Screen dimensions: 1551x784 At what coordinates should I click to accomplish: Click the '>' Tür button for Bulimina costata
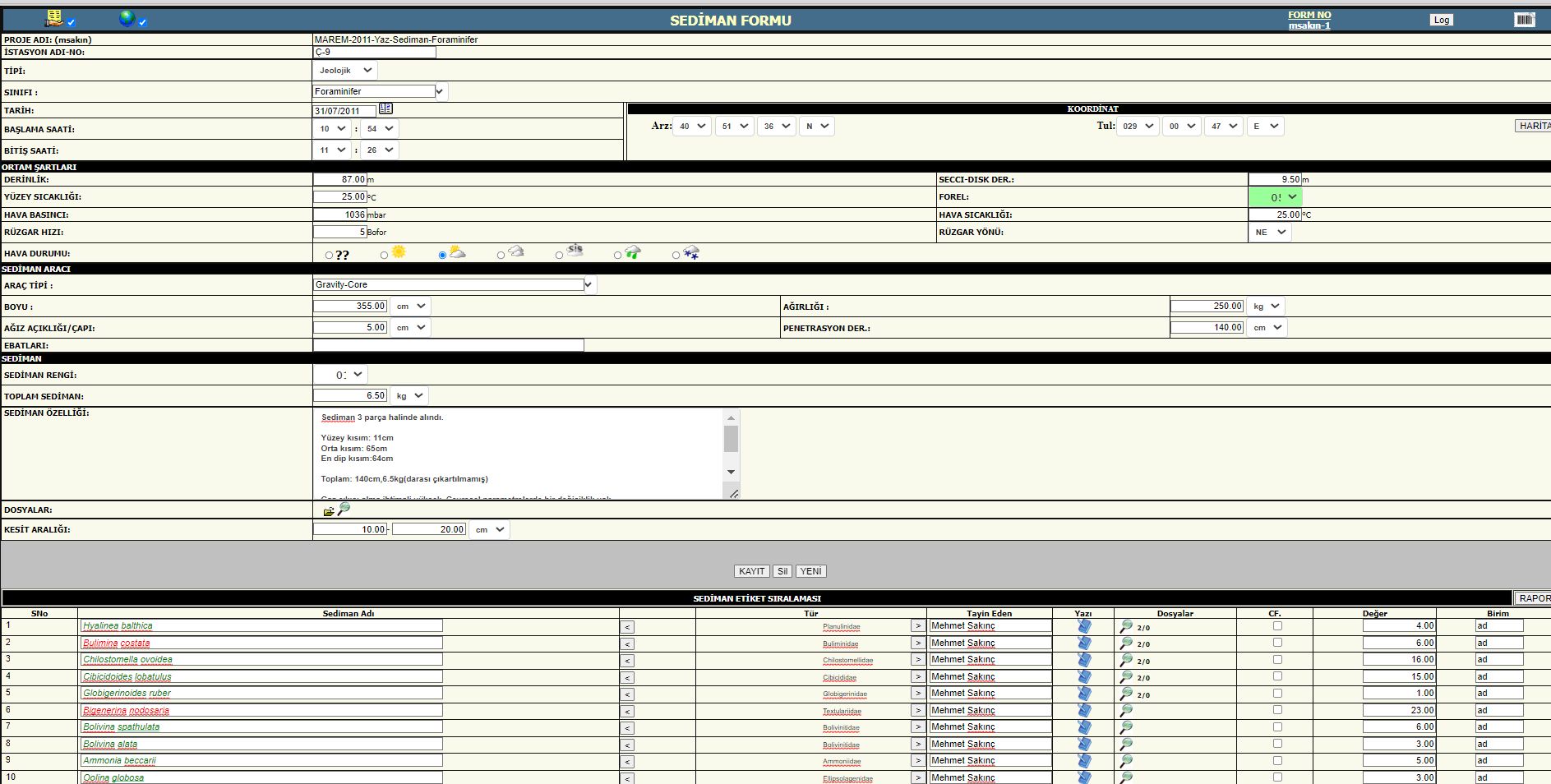pyautogui.click(x=917, y=643)
